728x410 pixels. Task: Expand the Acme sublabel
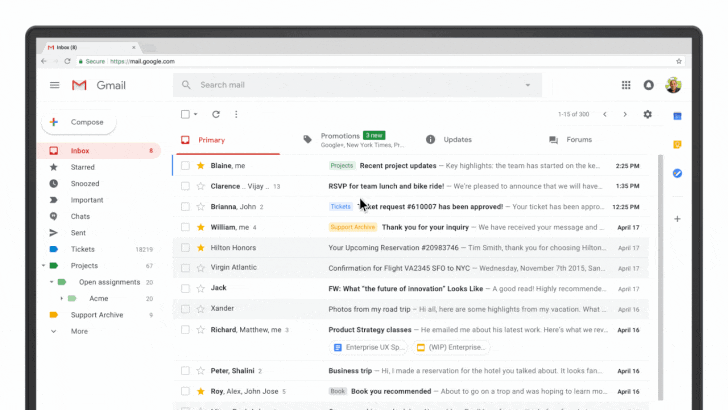coord(61,299)
